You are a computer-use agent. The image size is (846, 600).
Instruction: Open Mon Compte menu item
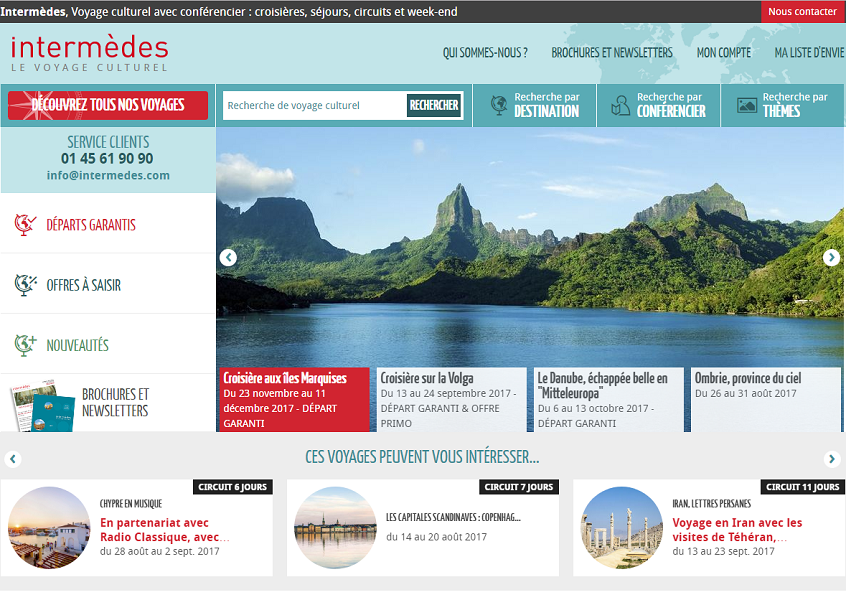[724, 53]
